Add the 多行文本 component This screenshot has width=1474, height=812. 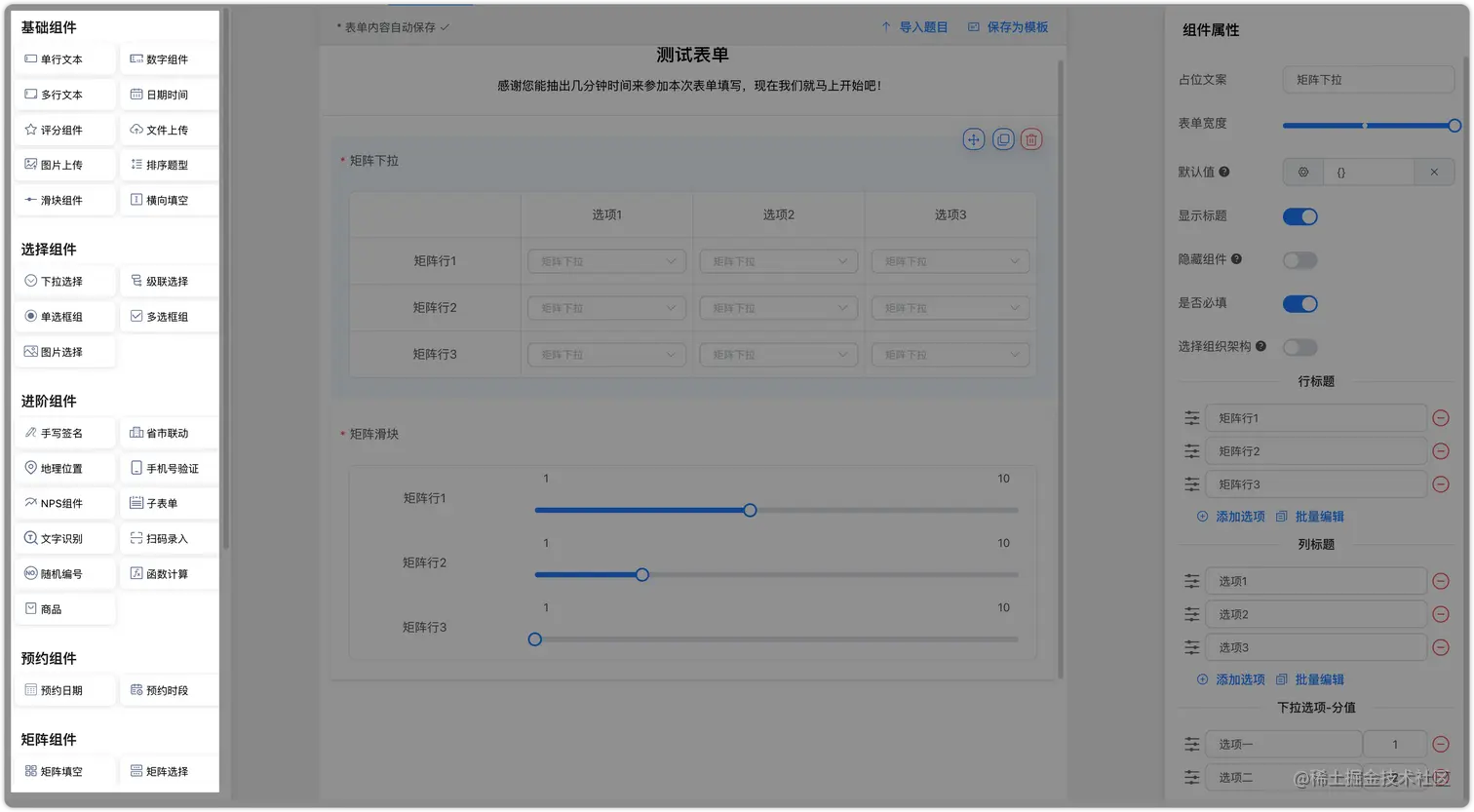65,95
